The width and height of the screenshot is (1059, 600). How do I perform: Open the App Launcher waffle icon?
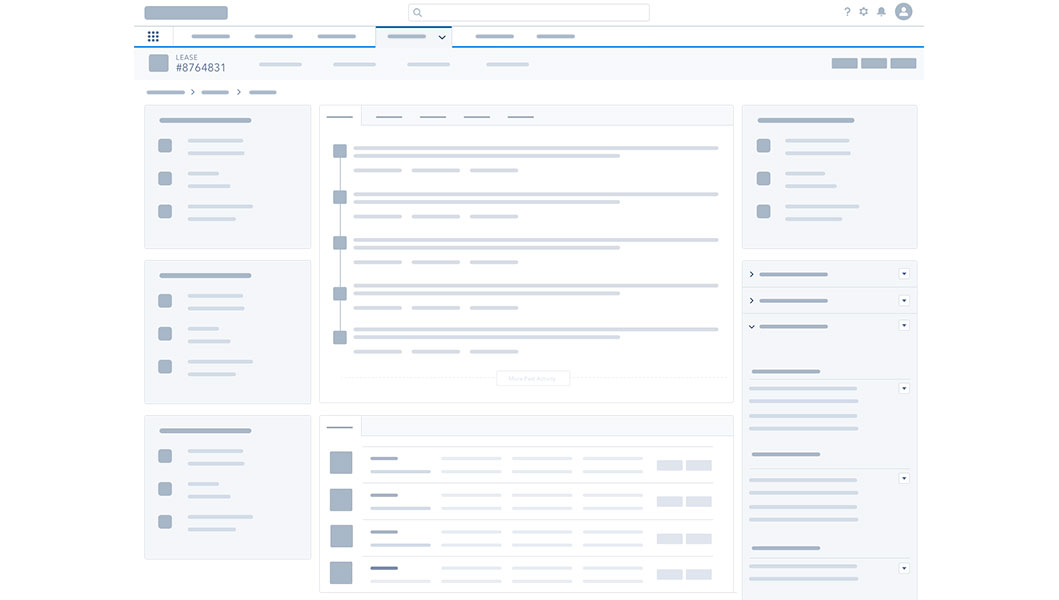pyautogui.click(x=153, y=36)
